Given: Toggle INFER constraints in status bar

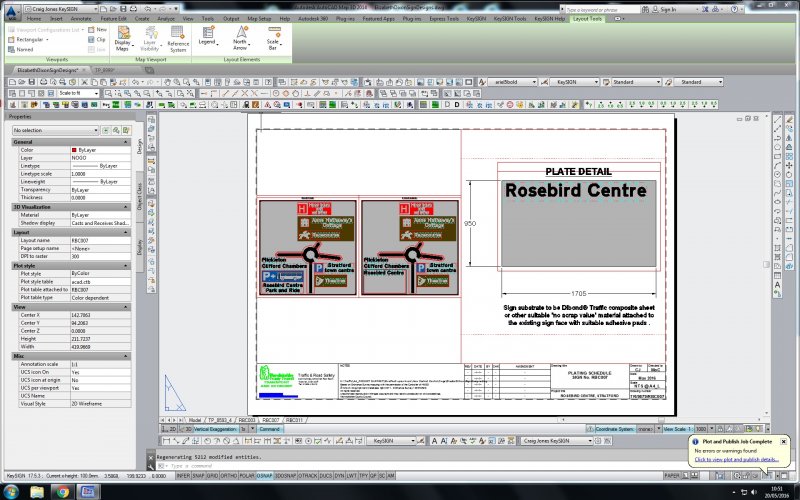Looking at the screenshot, I should (x=183, y=476).
